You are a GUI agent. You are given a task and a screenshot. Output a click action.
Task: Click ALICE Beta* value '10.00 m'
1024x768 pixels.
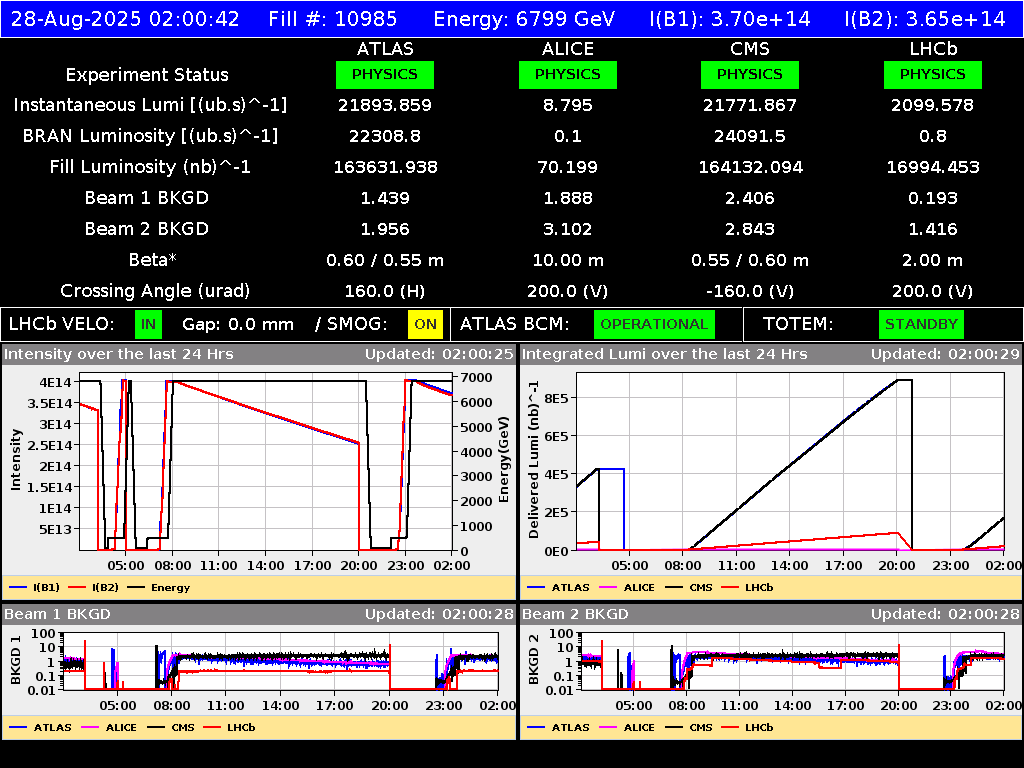[568, 260]
